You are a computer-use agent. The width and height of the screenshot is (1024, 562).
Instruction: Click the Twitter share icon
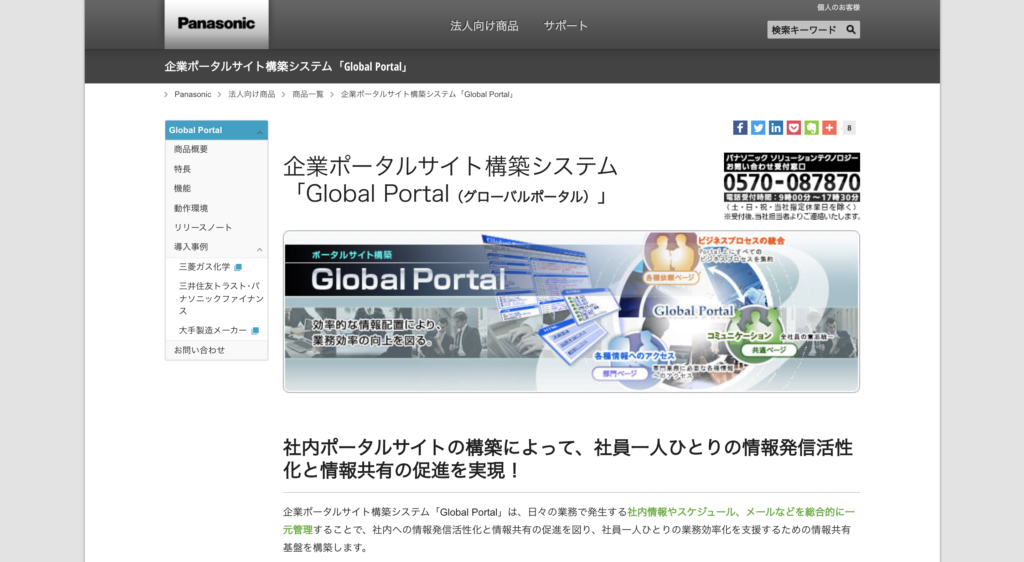[758, 128]
